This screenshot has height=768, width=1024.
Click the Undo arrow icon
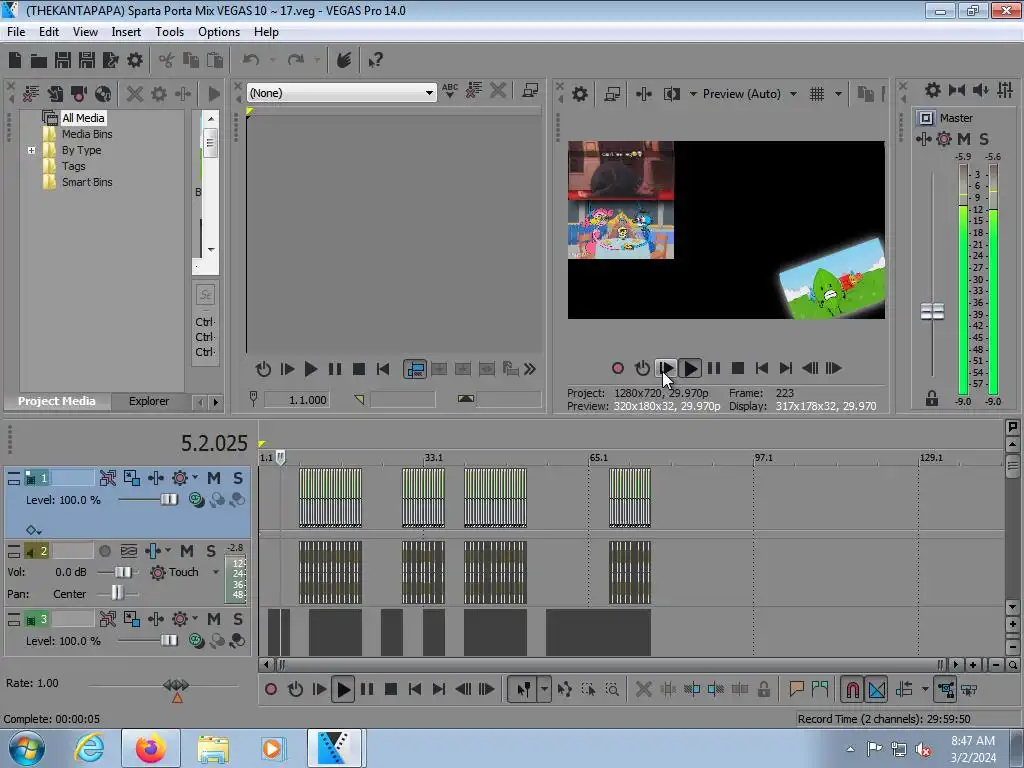(x=251, y=60)
